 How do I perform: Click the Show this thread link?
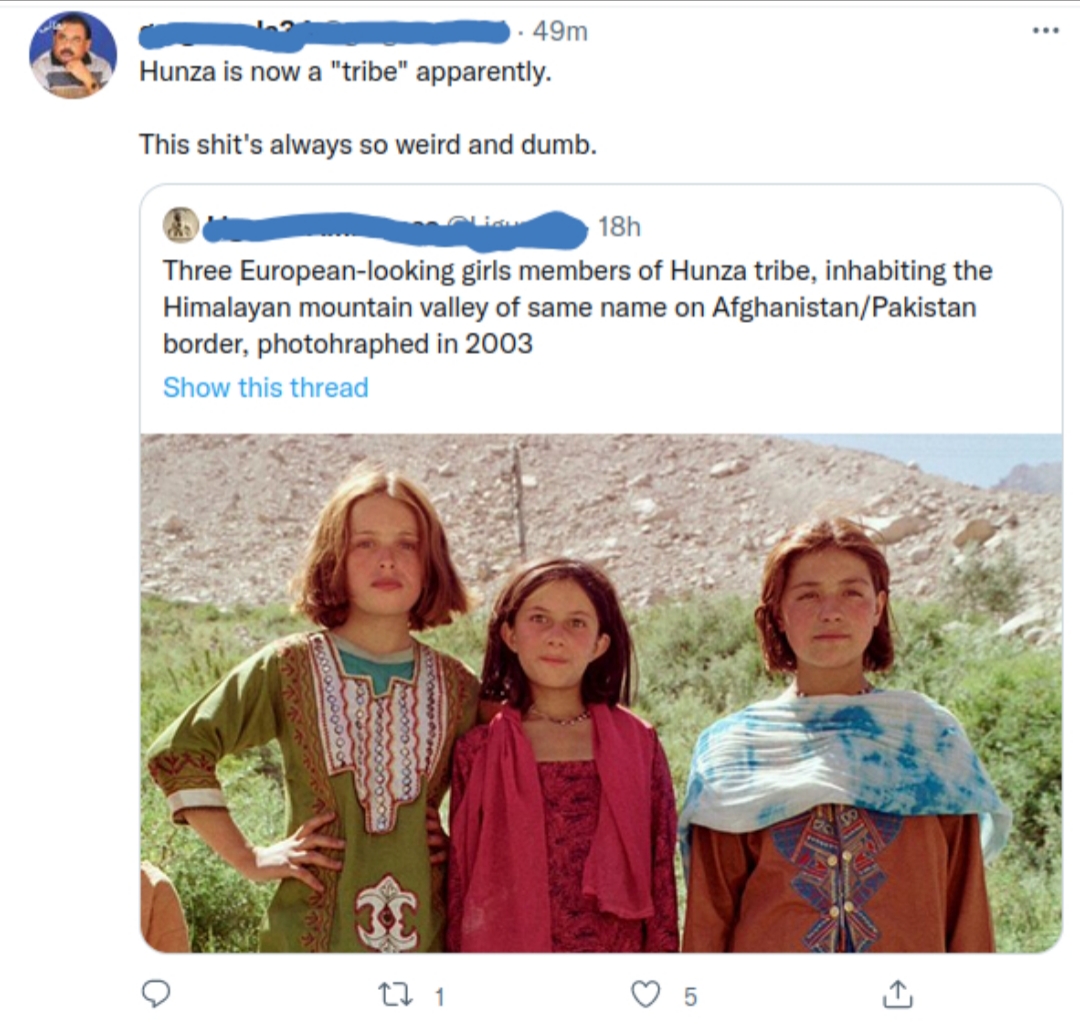click(265, 388)
